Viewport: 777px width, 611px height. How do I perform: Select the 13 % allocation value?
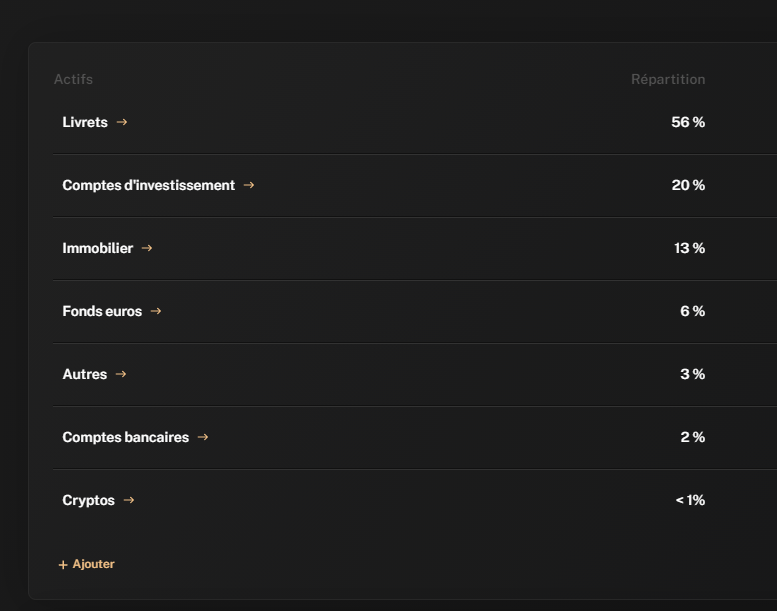689,248
